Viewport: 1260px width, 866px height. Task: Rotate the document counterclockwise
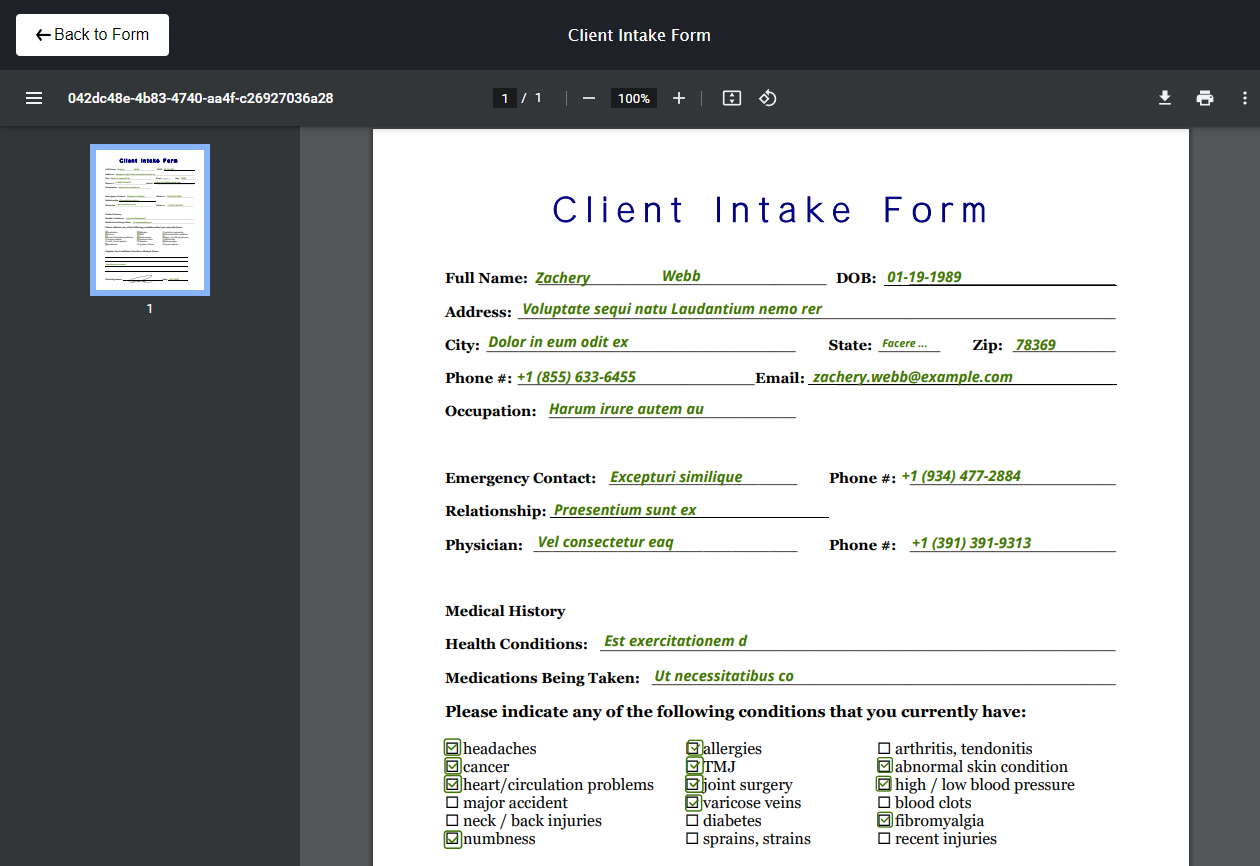click(768, 98)
